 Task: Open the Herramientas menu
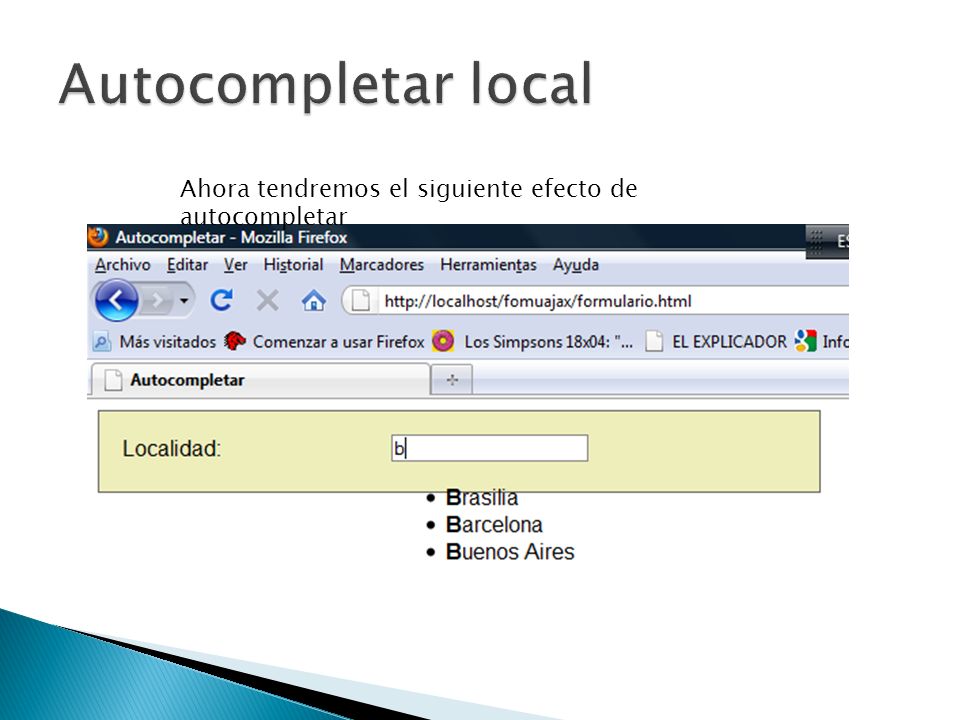tap(488, 265)
